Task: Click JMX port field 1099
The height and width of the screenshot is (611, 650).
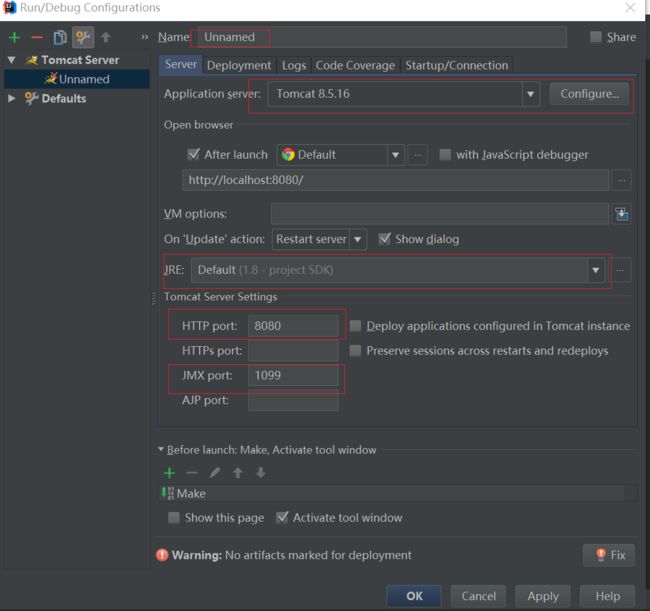Action: pos(293,376)
